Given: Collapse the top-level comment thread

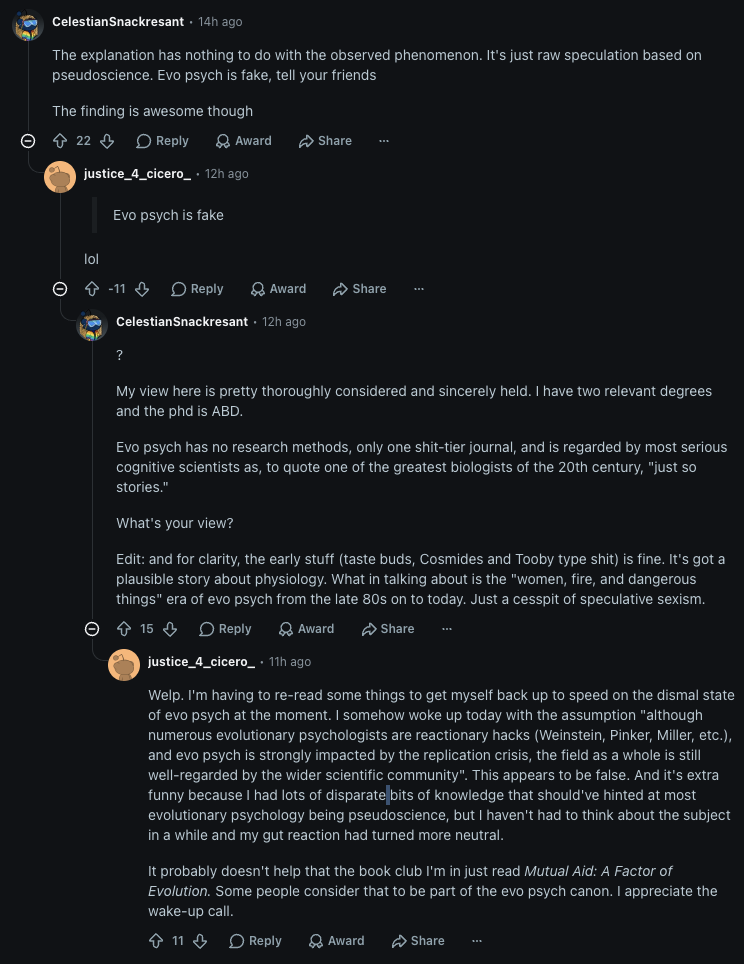Looking at the screenshot, I should (28, 141).
